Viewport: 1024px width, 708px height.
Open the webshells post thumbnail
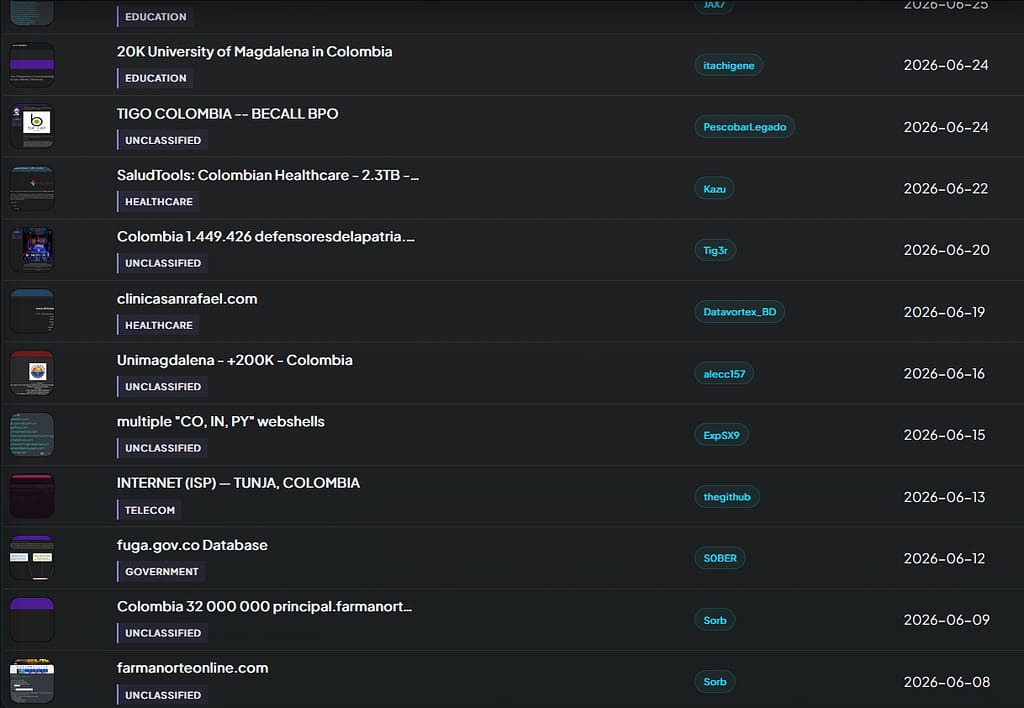coord(32,435)
